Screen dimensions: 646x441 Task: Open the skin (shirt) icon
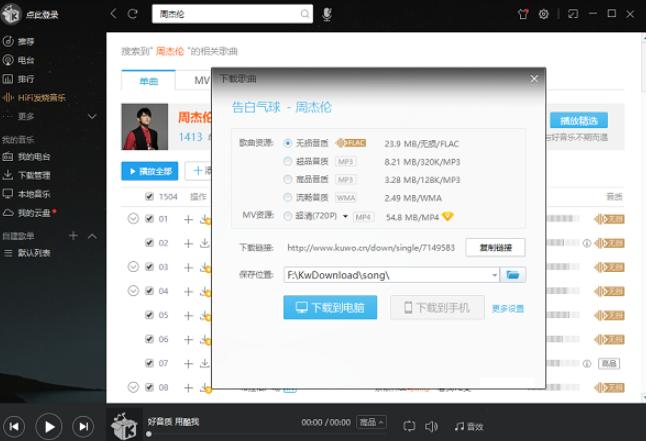coord(523,14)
